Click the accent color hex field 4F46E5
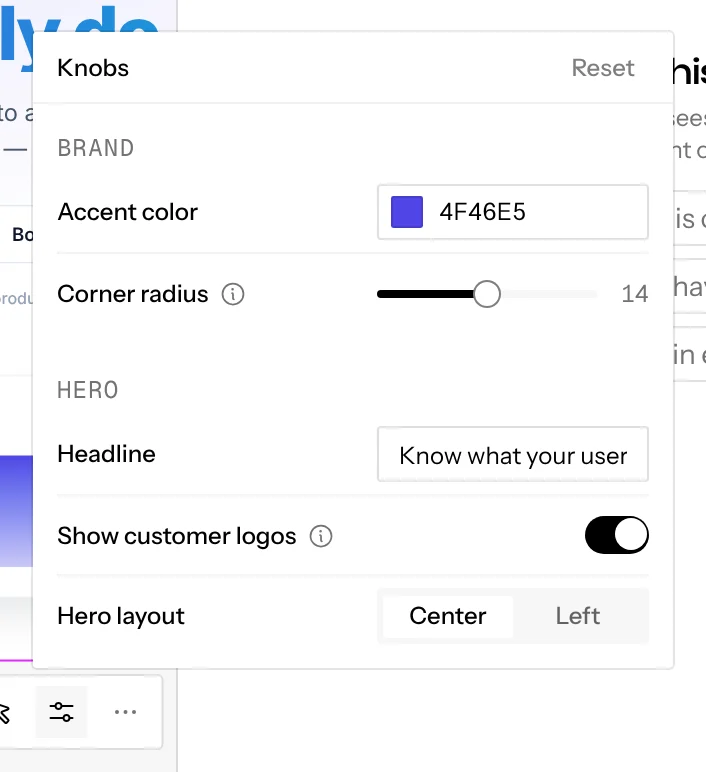This screenshot has height=772, width=706. 513,212
